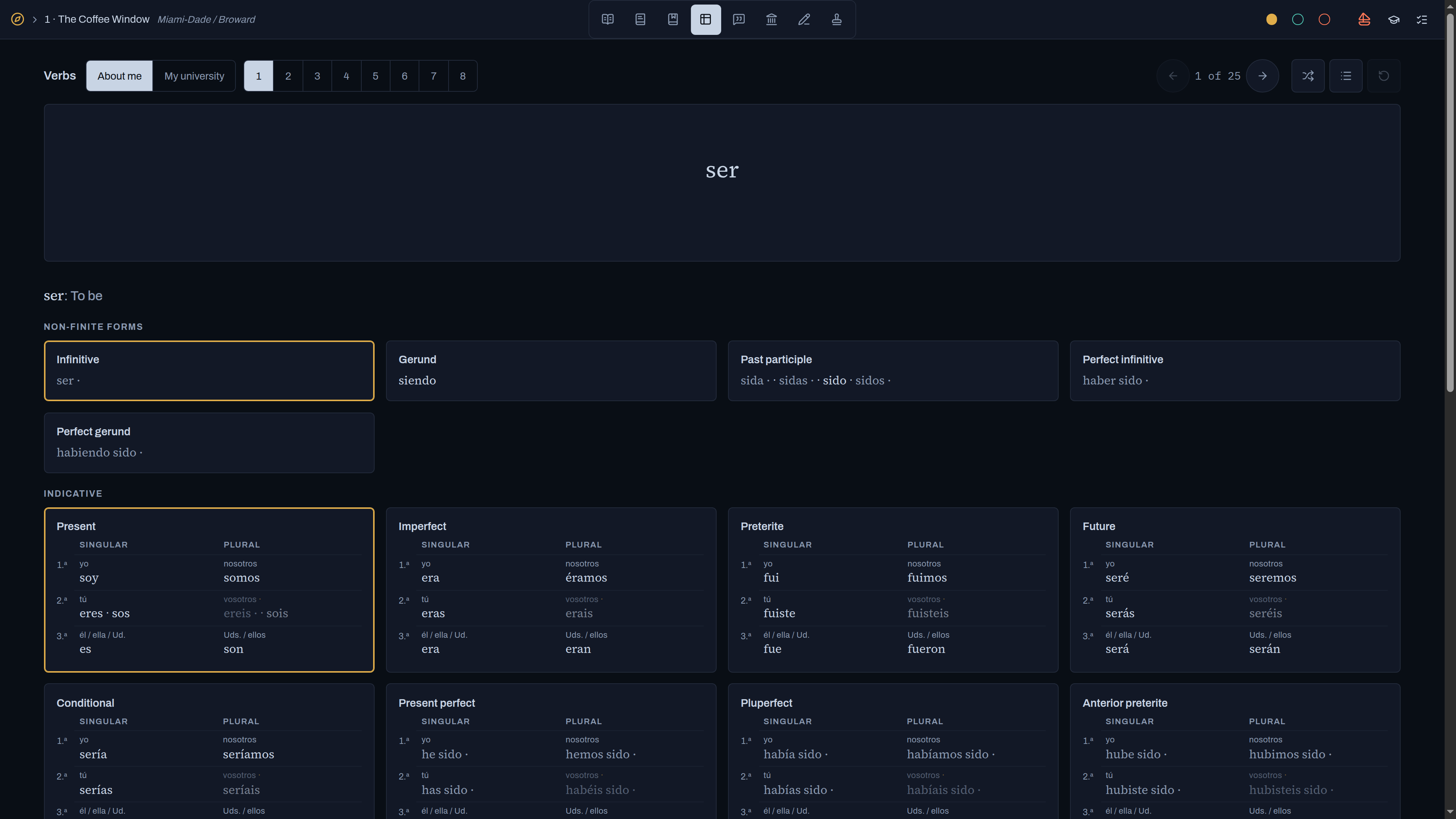Open the bank building (culture) view

point(772,19)
